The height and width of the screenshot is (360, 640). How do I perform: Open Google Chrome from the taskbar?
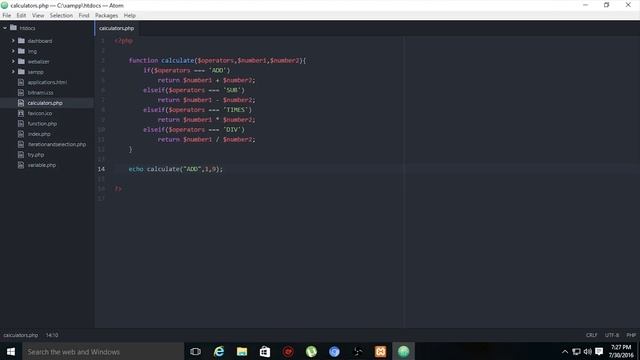point(334,351)
